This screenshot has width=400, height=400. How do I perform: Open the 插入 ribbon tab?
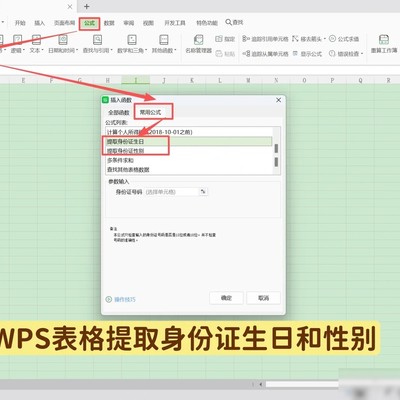click(39, 23)
